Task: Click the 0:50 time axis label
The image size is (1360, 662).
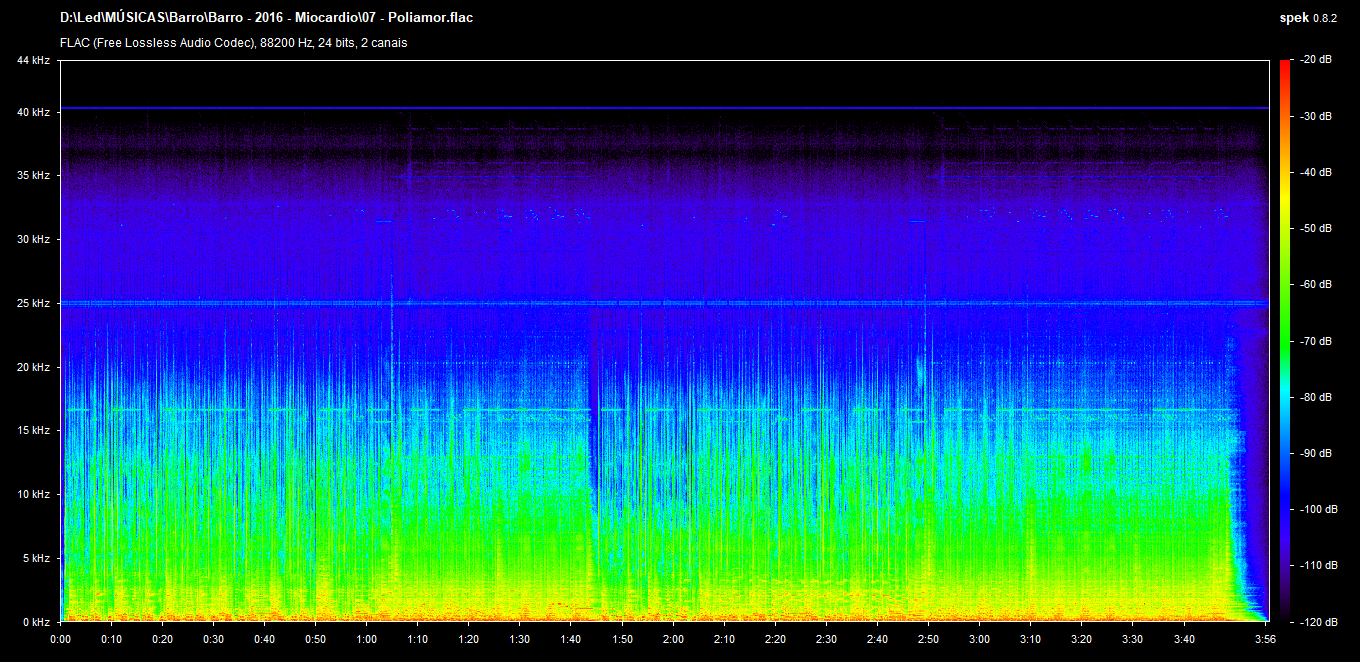Action: (315, 639)
